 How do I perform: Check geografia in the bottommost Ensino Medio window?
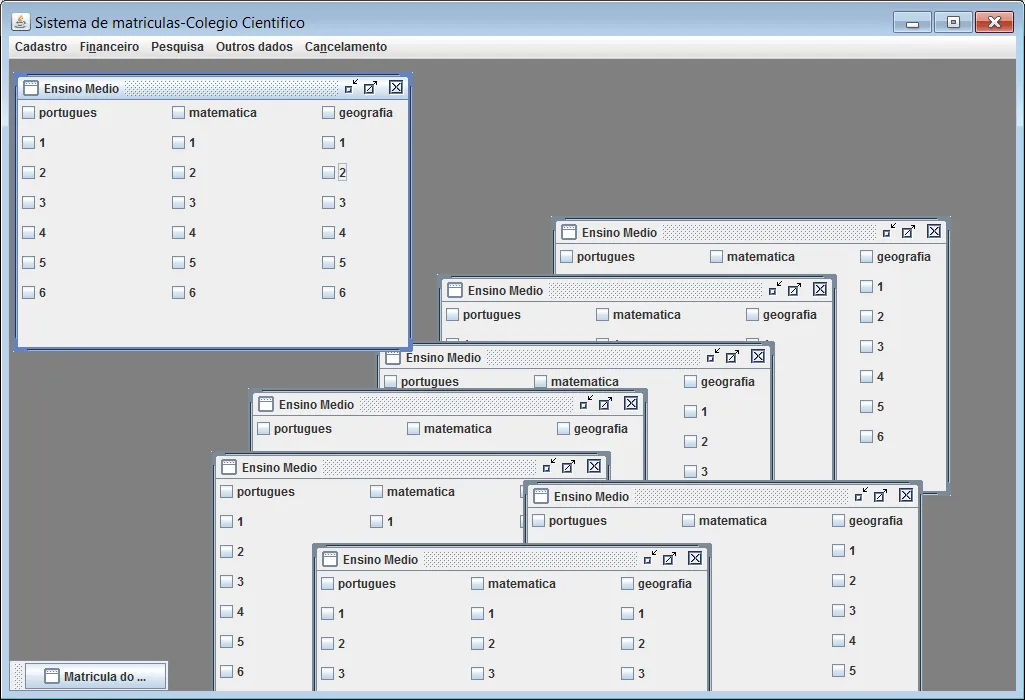click(x=656, y=584)
